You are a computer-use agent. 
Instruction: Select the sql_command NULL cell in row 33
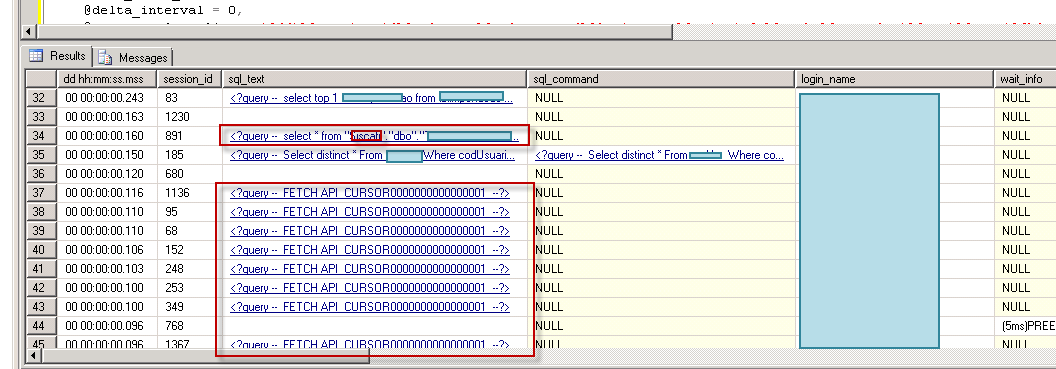point(661,117)
